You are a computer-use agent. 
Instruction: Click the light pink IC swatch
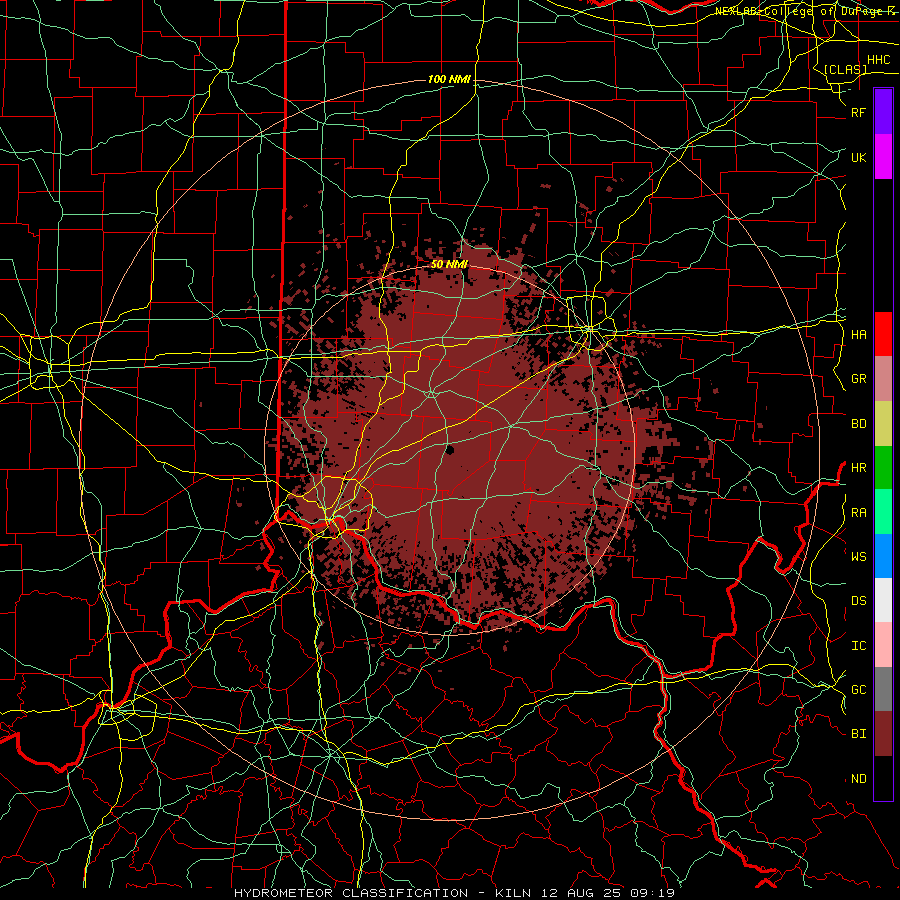point(883,645)
